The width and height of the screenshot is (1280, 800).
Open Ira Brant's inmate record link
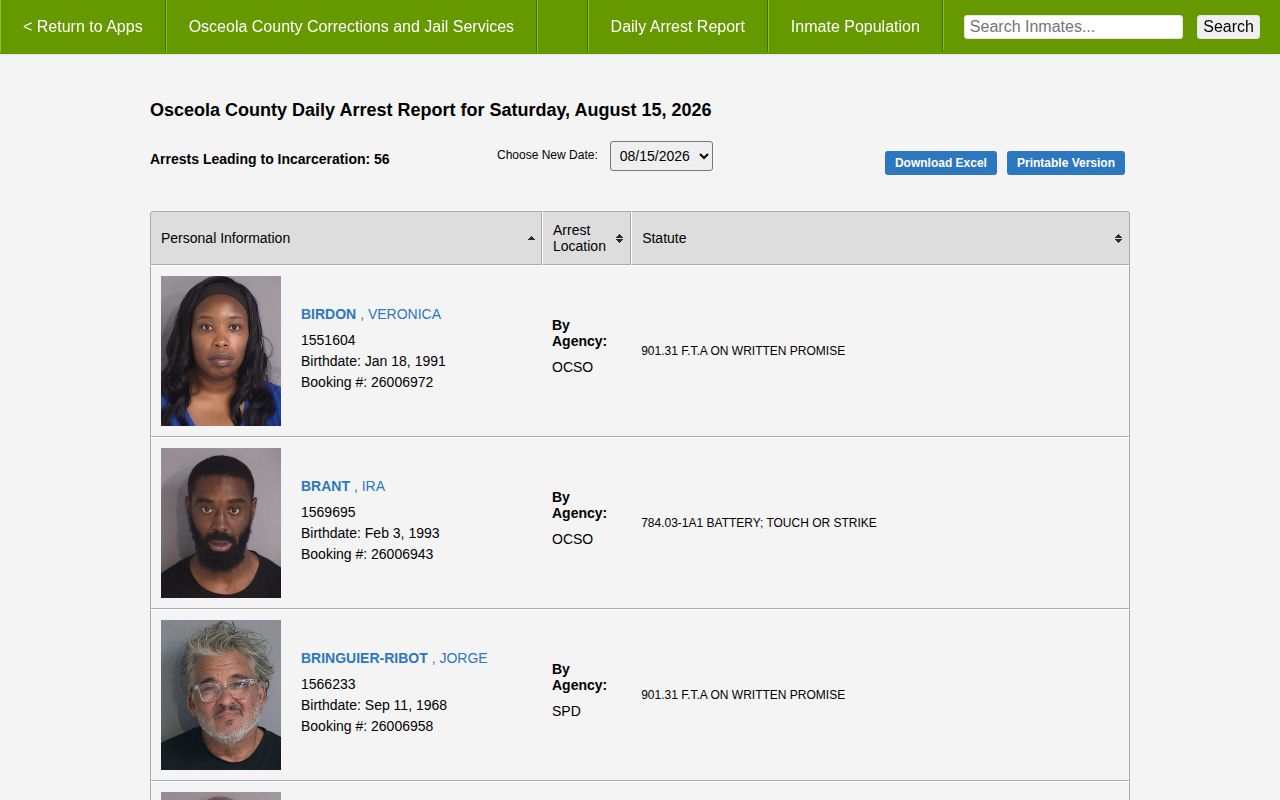(343, 486)
